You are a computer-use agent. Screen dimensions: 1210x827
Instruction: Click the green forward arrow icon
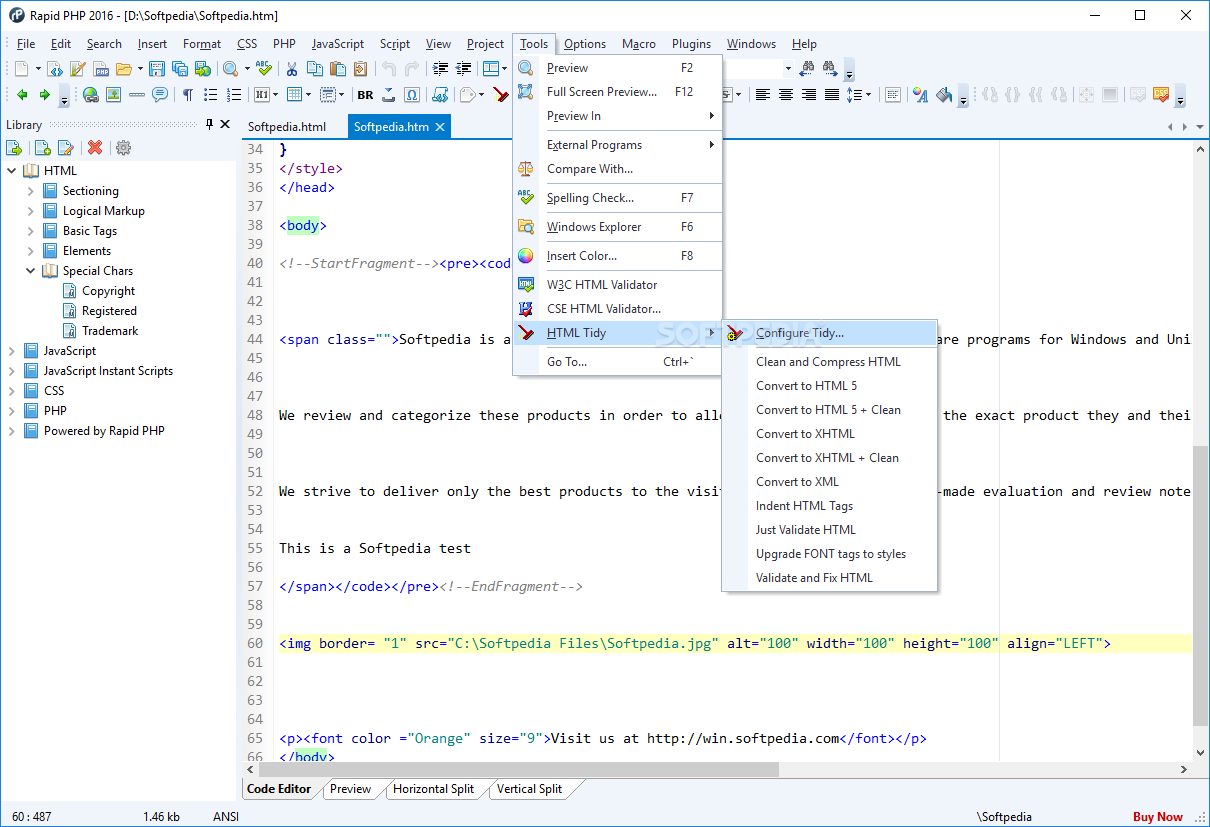coord(44,95)
